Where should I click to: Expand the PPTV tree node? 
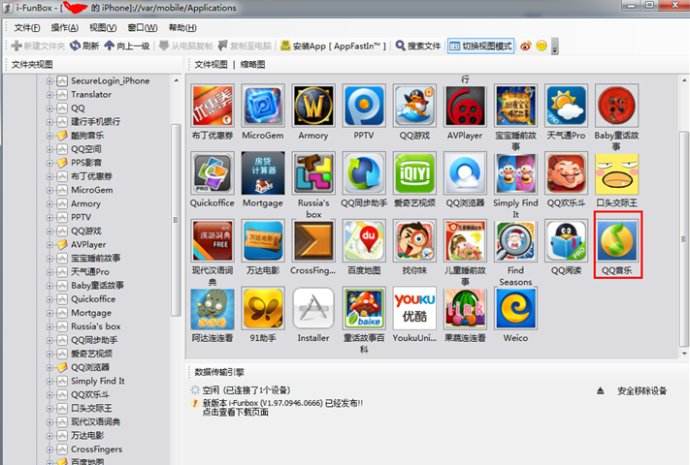pyautogui.click(x=50, y=217)
